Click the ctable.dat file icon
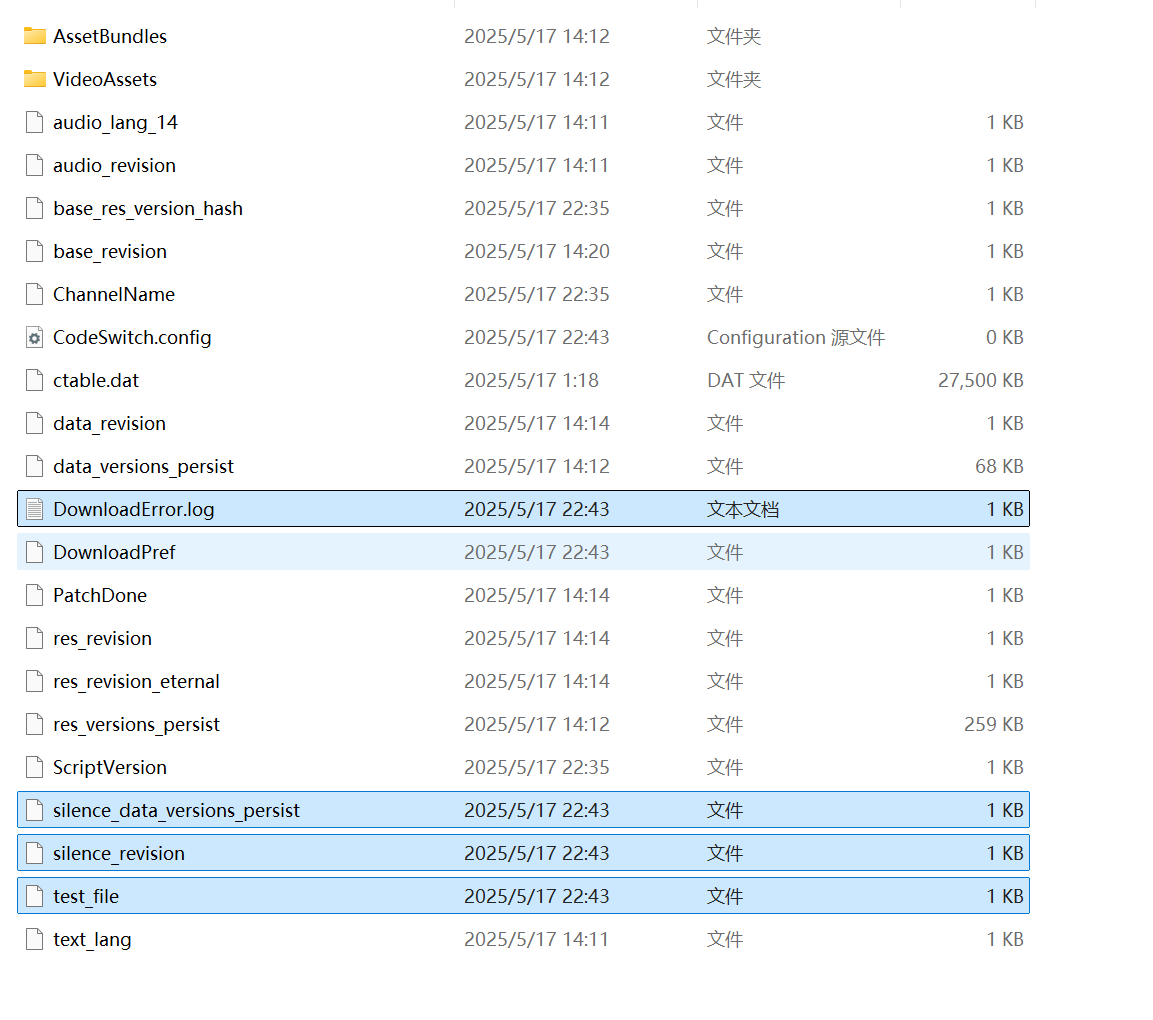1153x1020 pixels. click(x=35, y=380)
